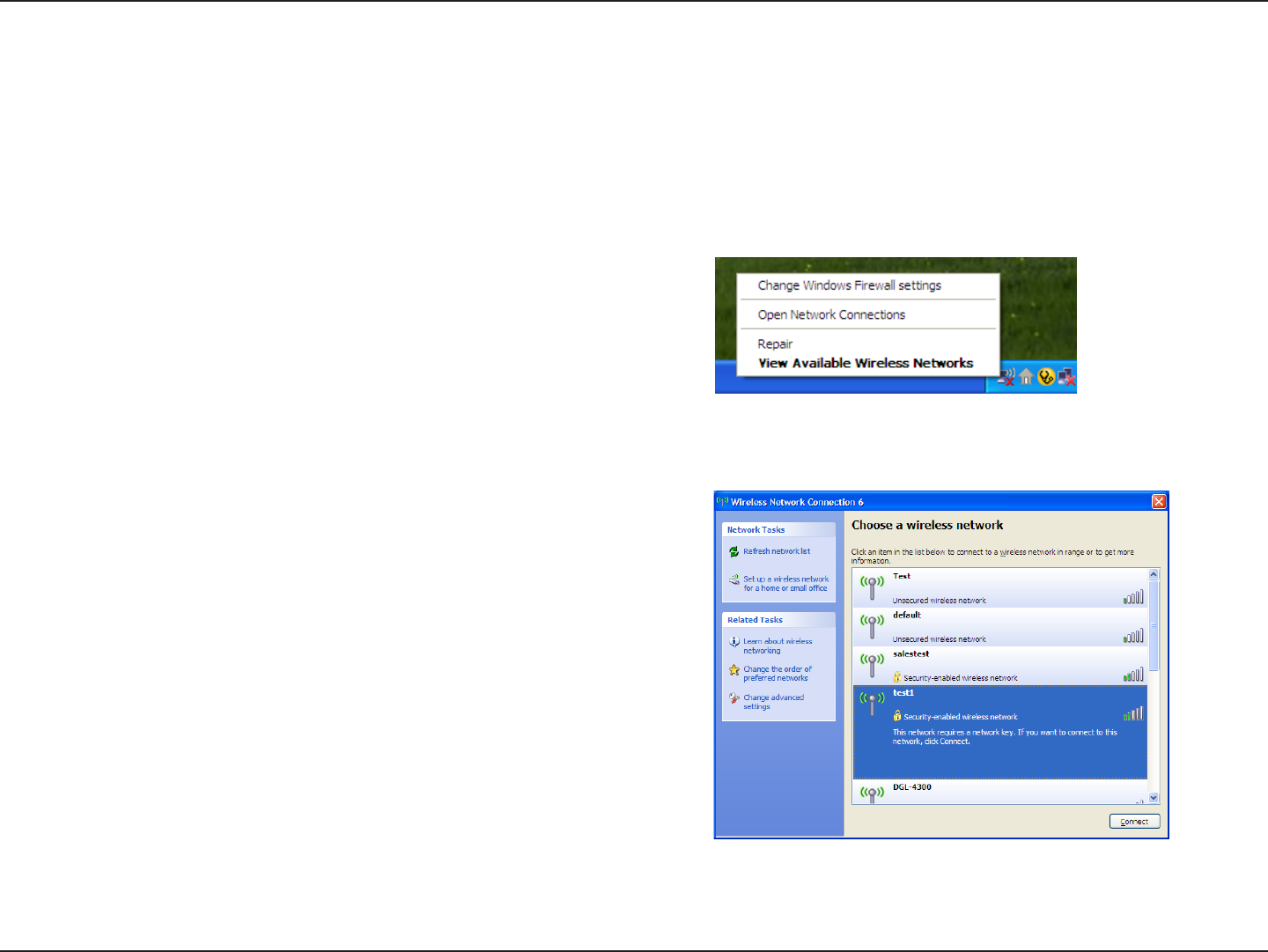Click the padlock icon on salestest row
Image resolution: width=1268 pixels, height=952 pixels.
tap(897, 677)
